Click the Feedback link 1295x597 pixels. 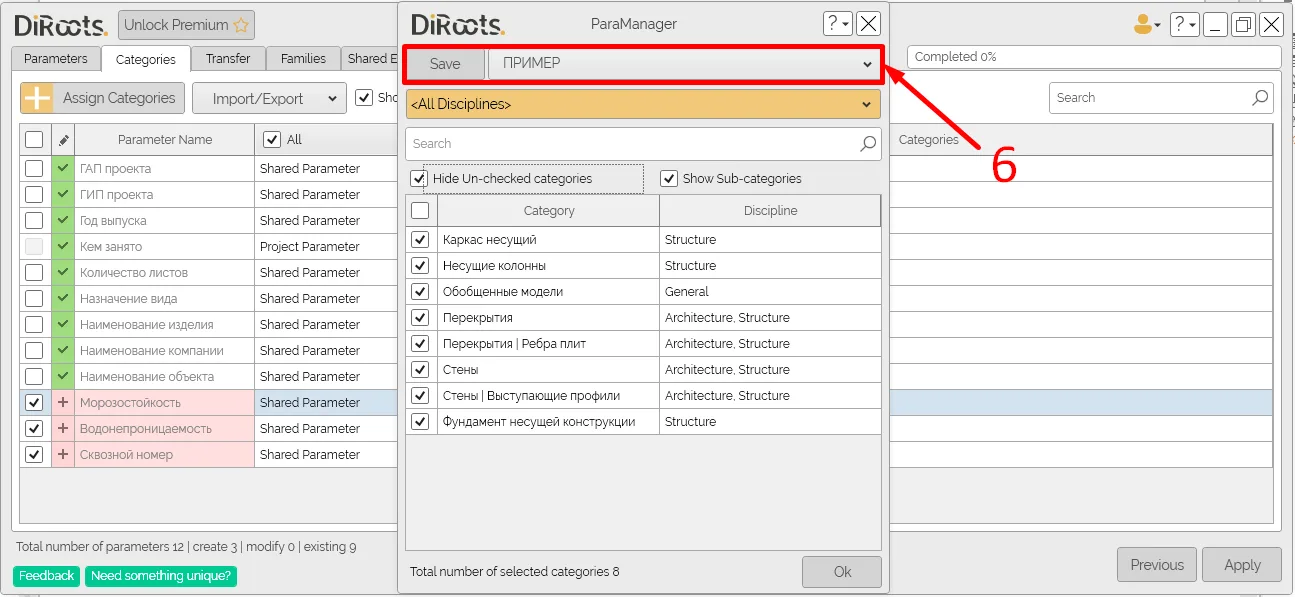click(x=46, y=576)
